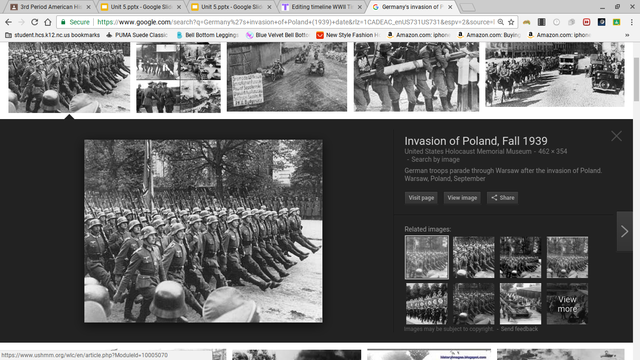
Task: Click the page vertical scrollbar
Action: [x=636, y=80]
